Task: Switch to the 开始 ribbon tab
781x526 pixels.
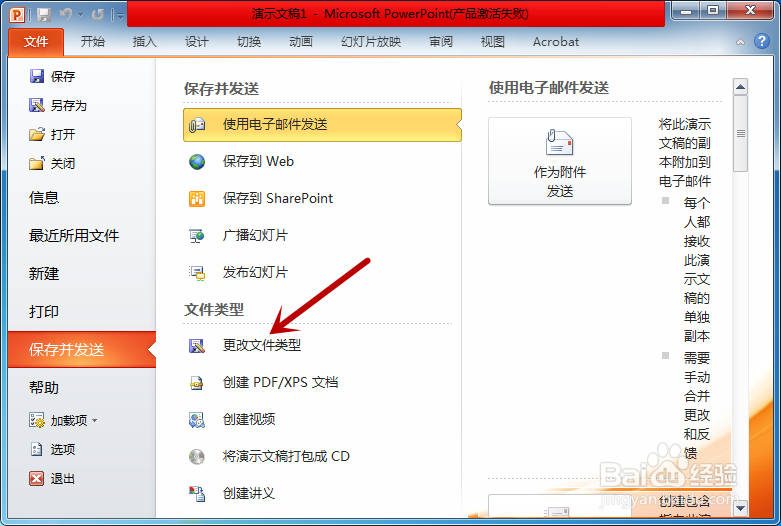Action: click(x=93, y=42)
